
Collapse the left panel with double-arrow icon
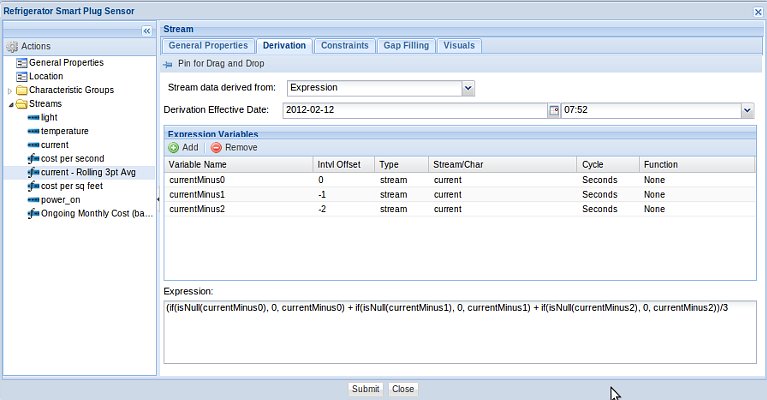[146, 31]
